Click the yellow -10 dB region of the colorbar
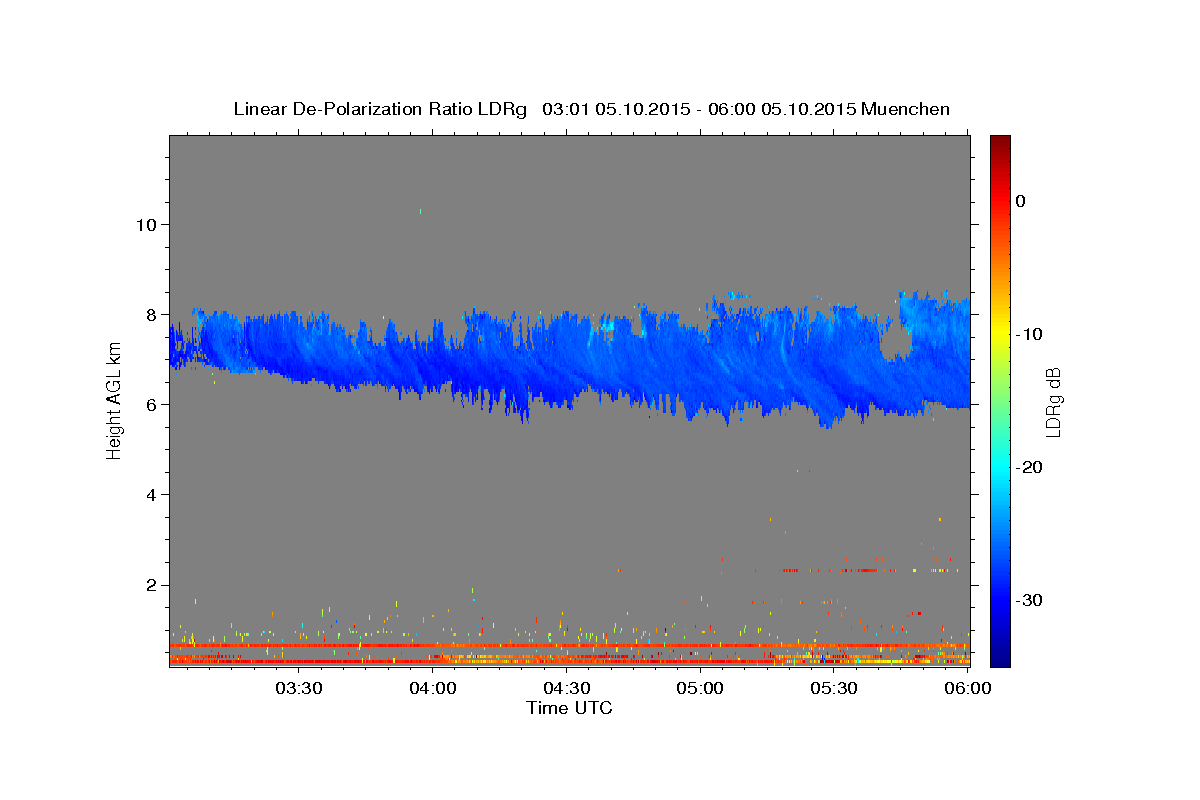Viewport: 1200px width, 800px height. point(1000,334)
